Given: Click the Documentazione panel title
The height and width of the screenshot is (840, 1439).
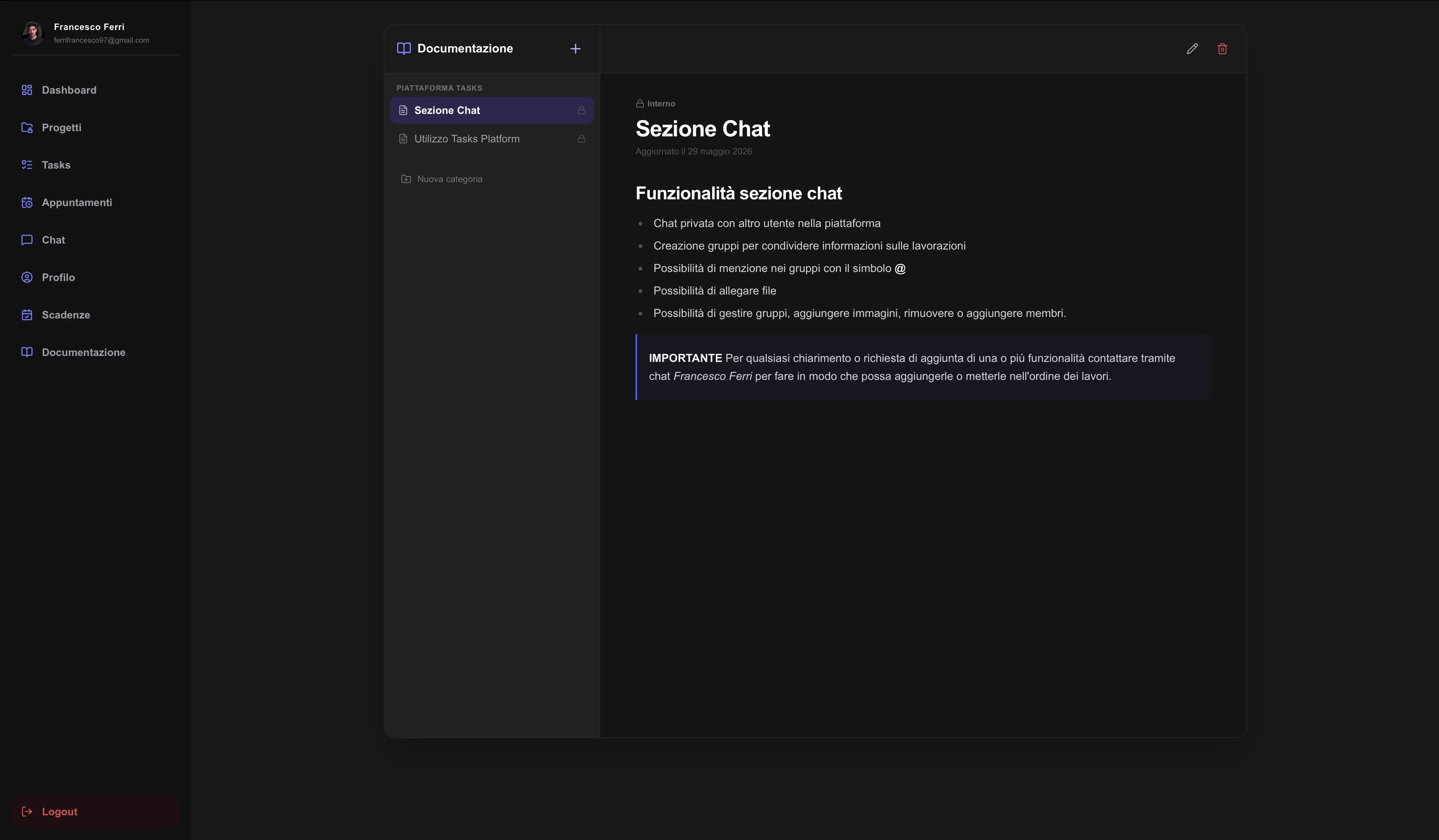Looking at the screenshot, I should 465,49.
